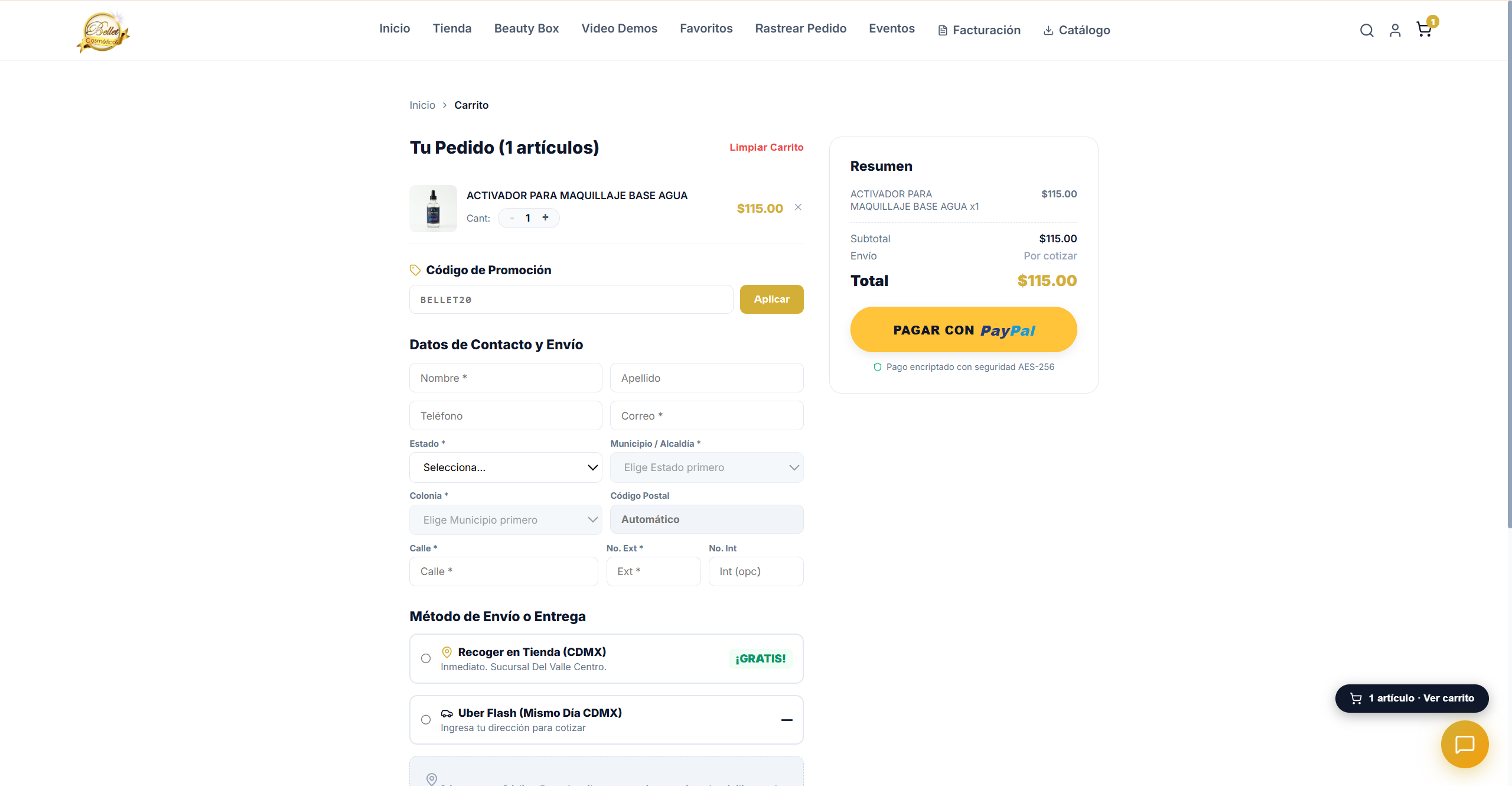
Task: Remove the Activador item with X icon
Action: [x=798, y=207]
